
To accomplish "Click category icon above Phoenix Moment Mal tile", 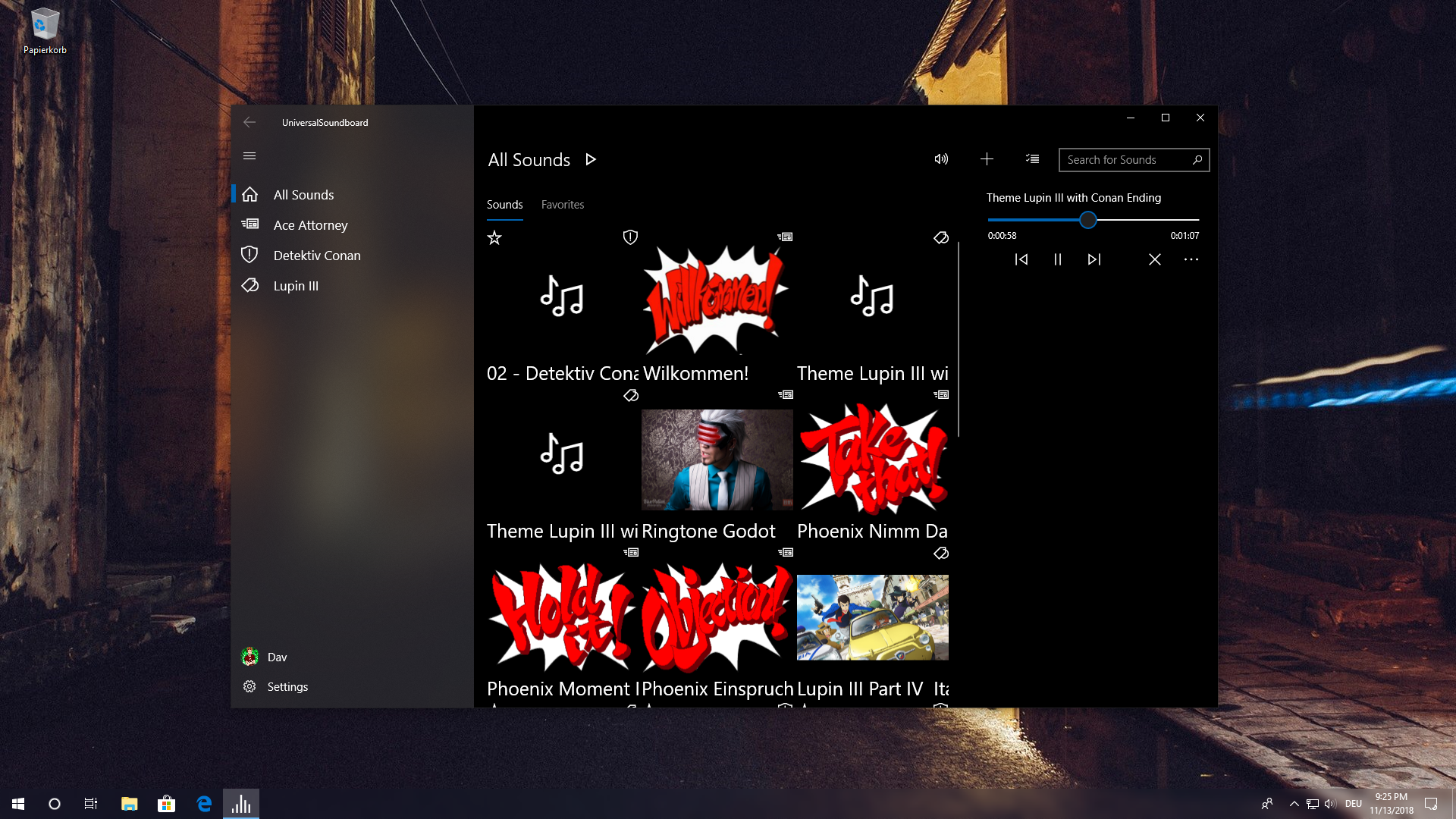I will pyautogui.click(x=631, y=553).
